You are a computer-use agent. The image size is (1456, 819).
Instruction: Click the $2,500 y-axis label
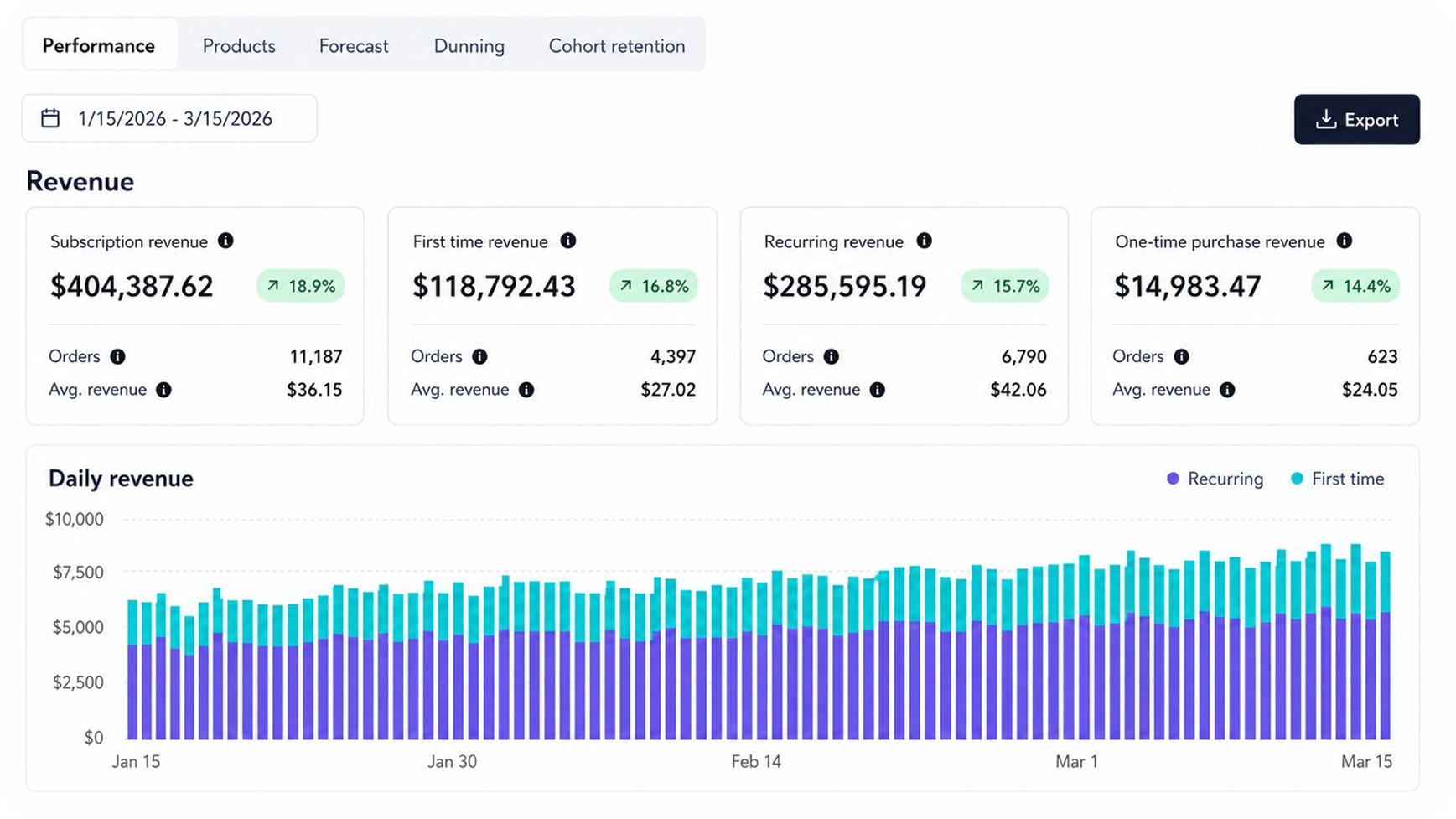tap(78, 682)
